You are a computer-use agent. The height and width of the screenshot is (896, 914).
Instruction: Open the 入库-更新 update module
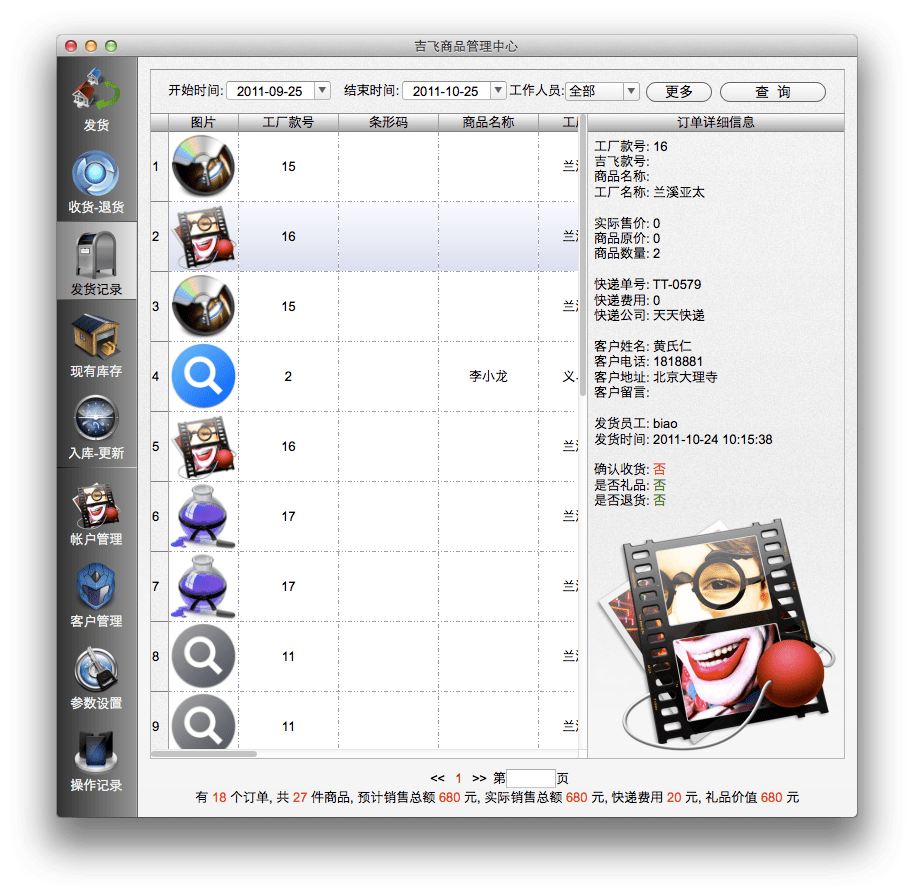point(96,420)
